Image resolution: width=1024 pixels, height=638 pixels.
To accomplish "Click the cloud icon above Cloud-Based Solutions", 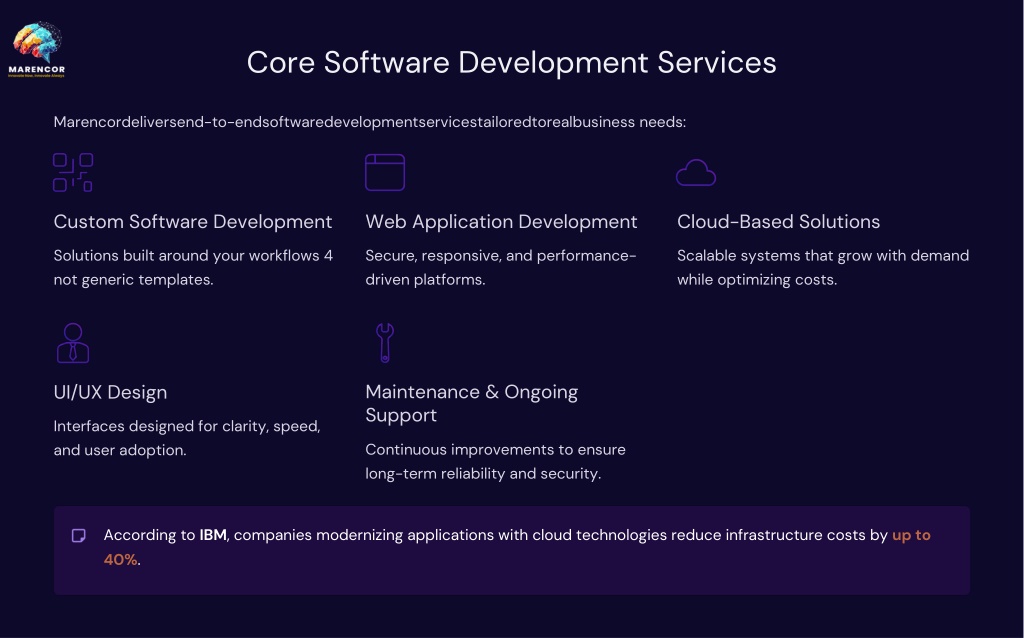I will click(696, 173).
